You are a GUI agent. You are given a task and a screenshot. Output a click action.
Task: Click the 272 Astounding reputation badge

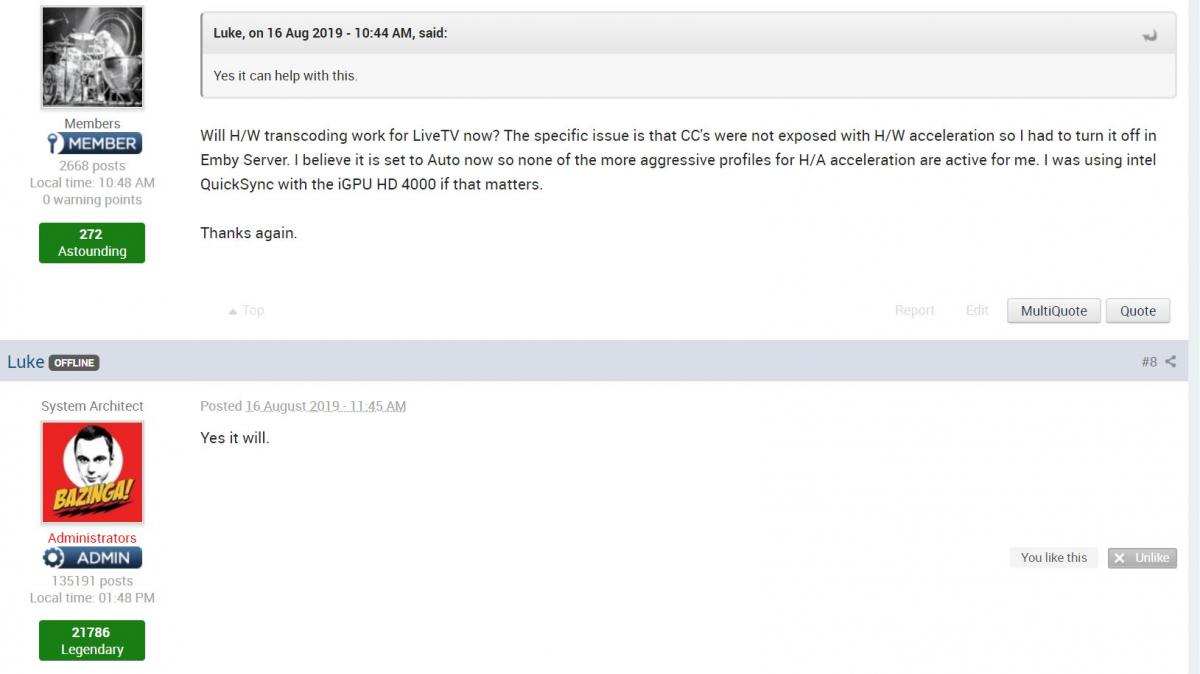(x=92, y=243)
